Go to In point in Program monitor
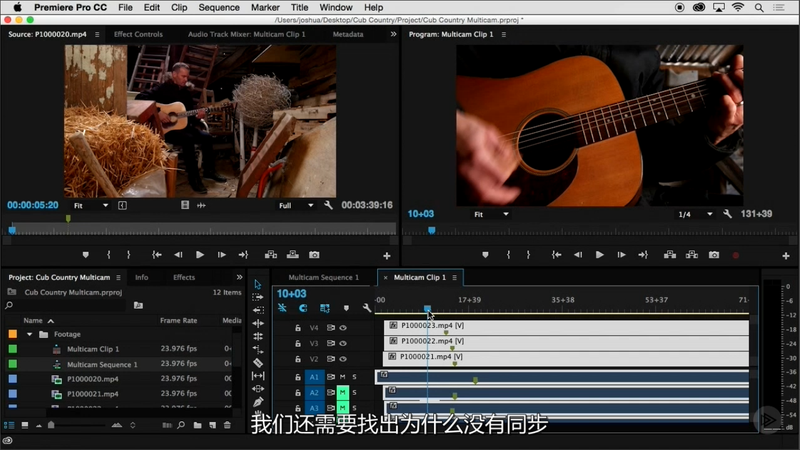The height and width of the screenshot is (450, 800). click(x=557, y=255)
